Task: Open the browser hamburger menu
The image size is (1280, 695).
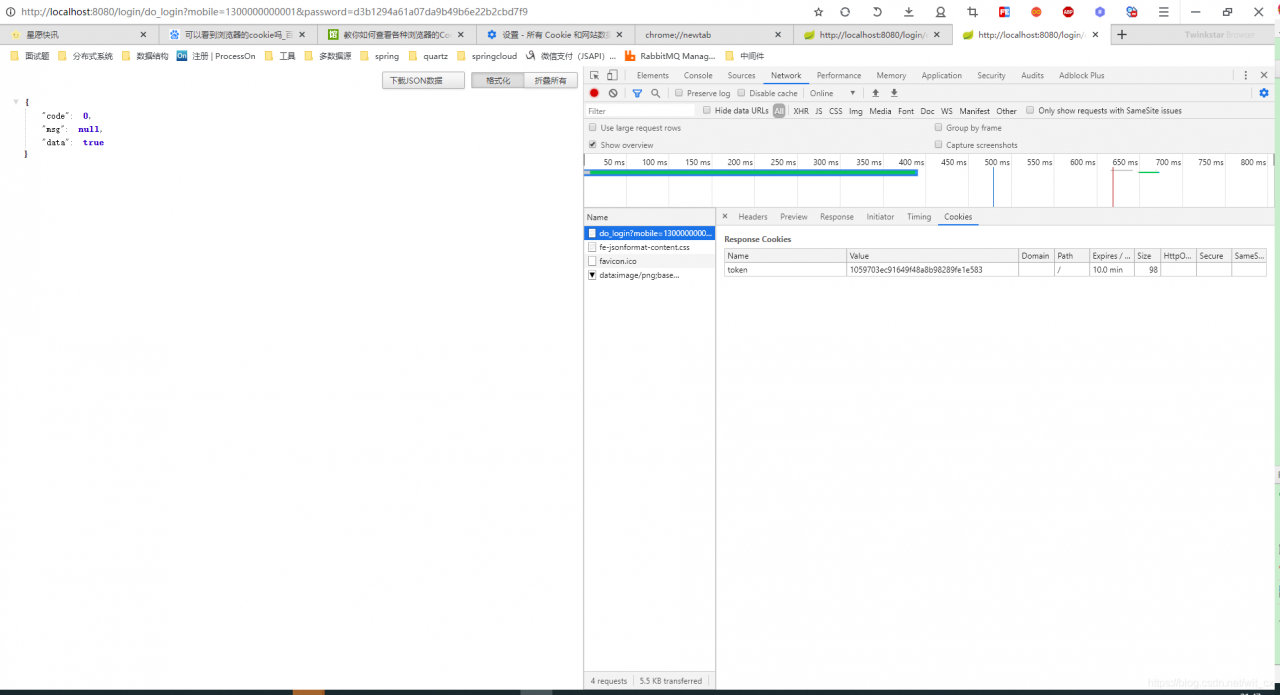Action: point(1163,12)
